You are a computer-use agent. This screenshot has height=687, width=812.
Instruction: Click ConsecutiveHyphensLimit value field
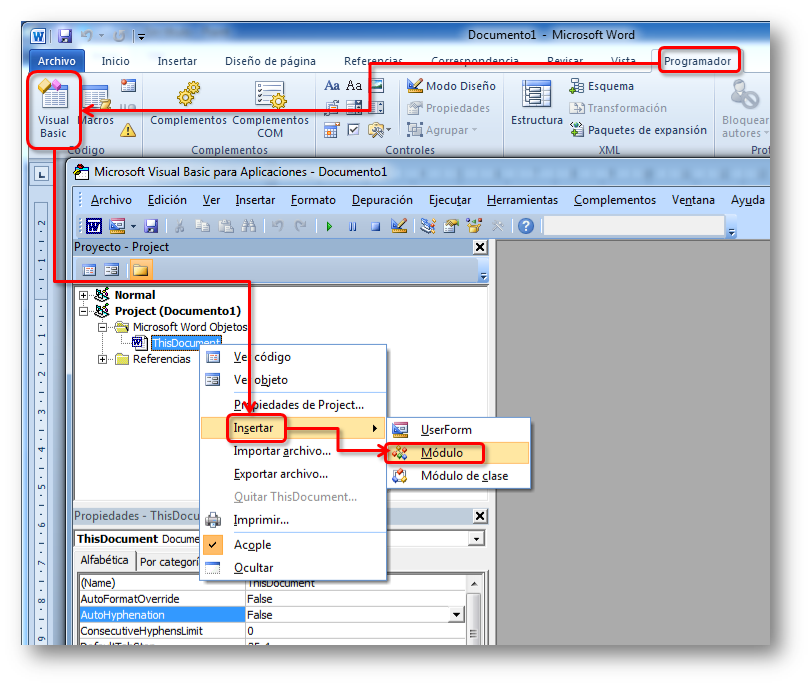tap(356, 632)
